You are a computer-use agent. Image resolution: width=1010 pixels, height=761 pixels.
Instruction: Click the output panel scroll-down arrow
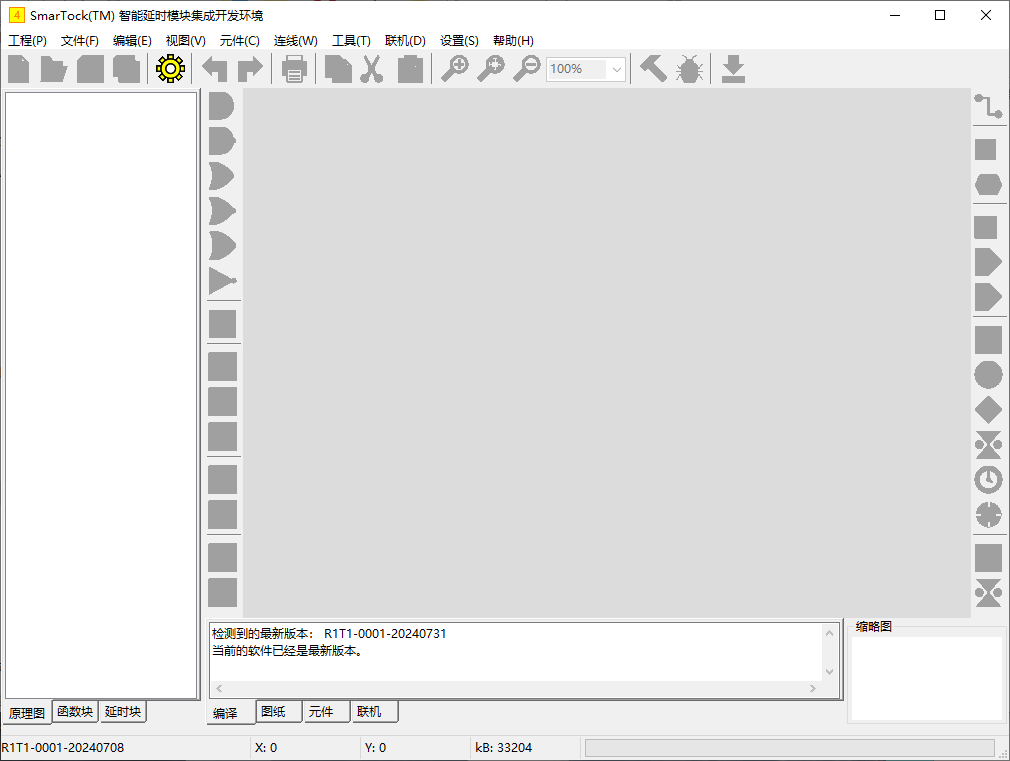[x=830, y=672]
